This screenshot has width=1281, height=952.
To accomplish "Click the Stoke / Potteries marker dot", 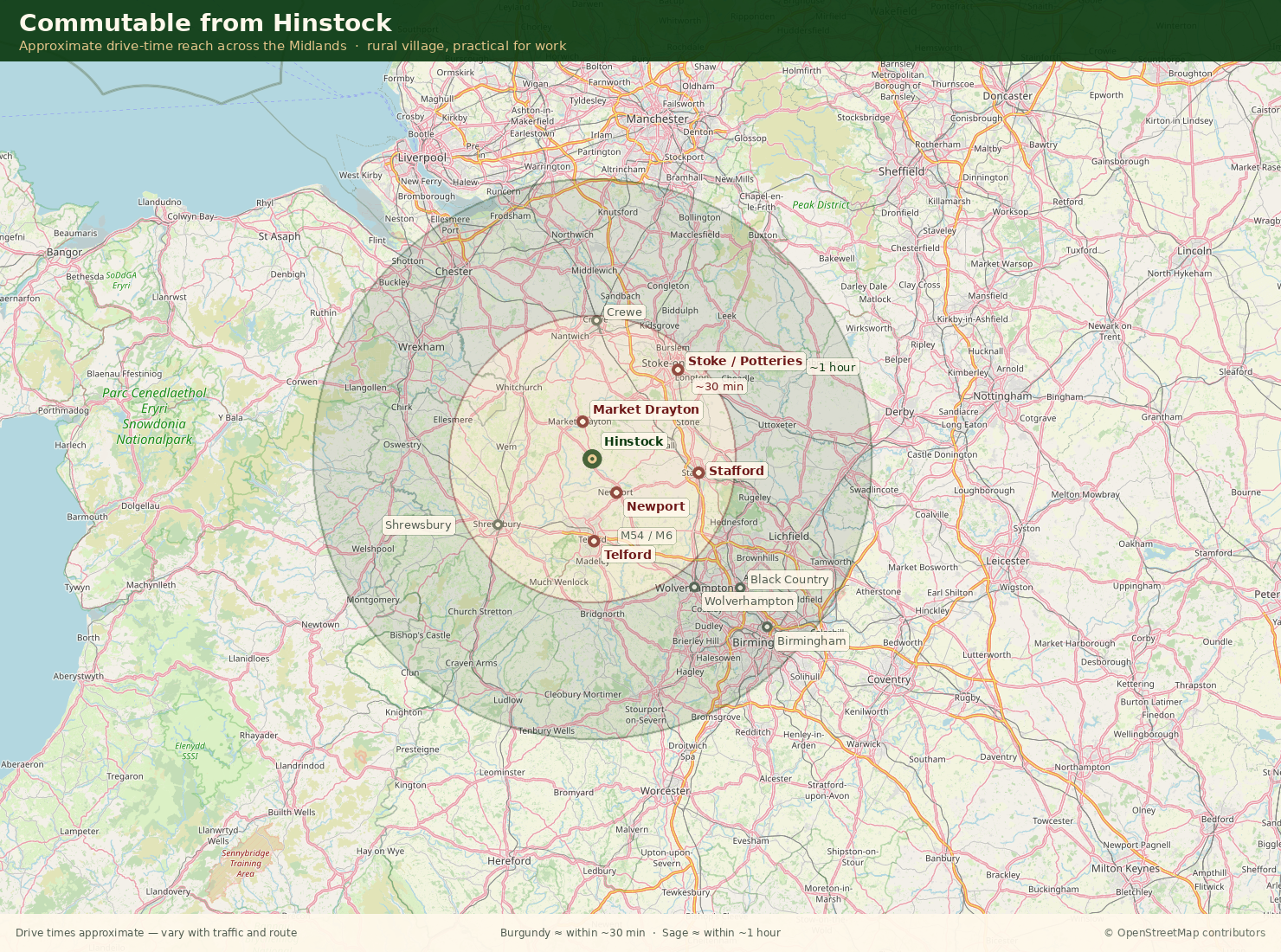I will [678, 370].
